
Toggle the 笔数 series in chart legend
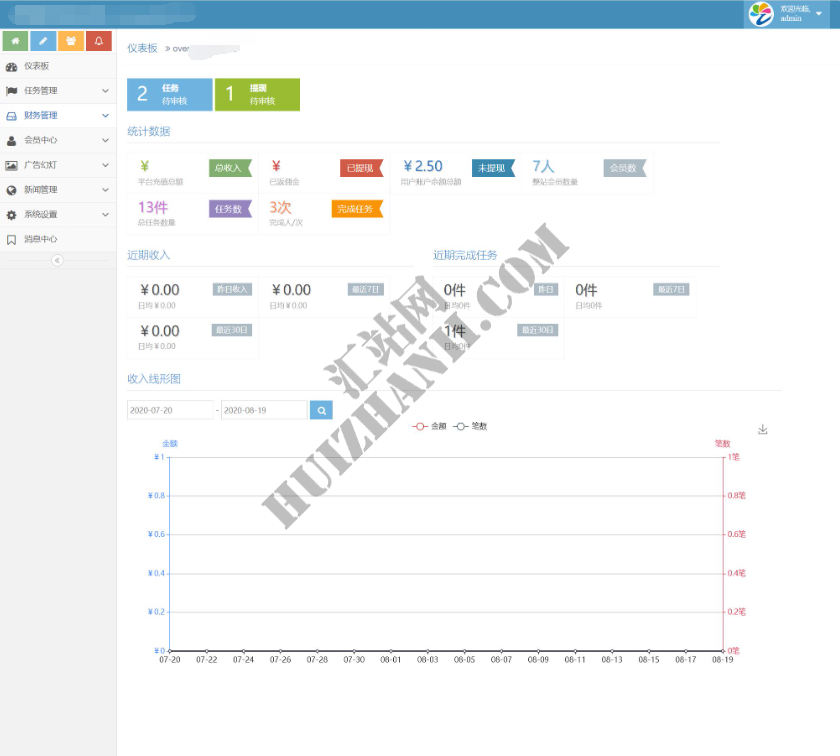(x=470, y=426)
